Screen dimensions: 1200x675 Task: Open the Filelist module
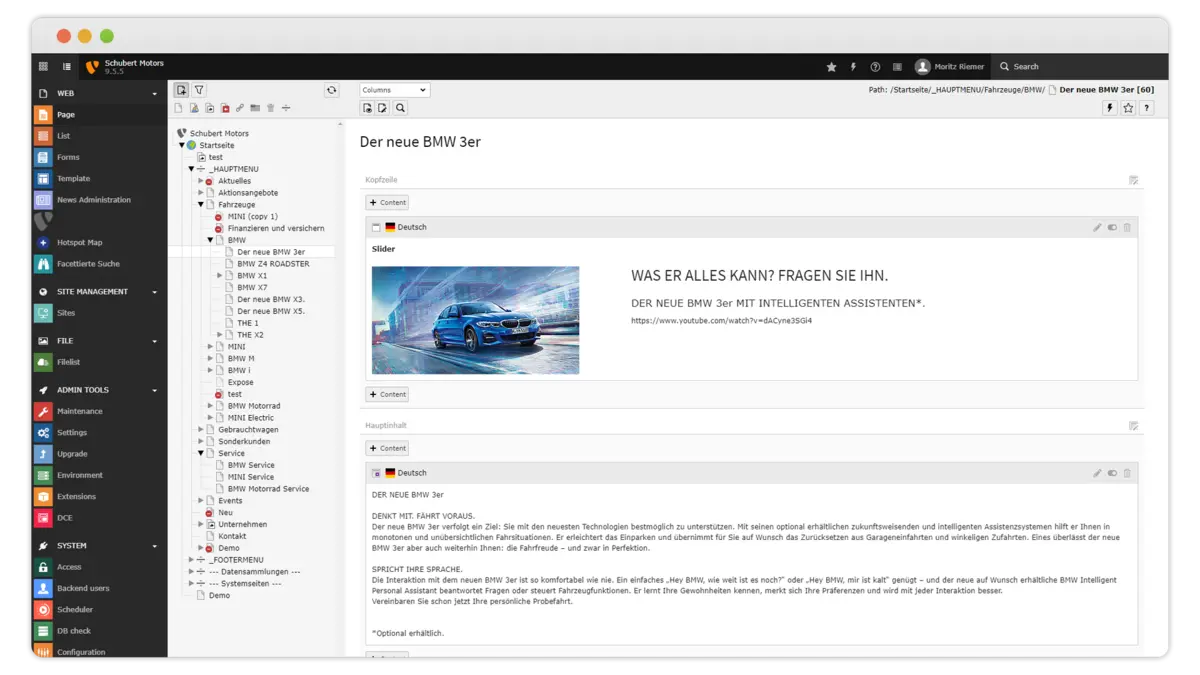[68, 362]
